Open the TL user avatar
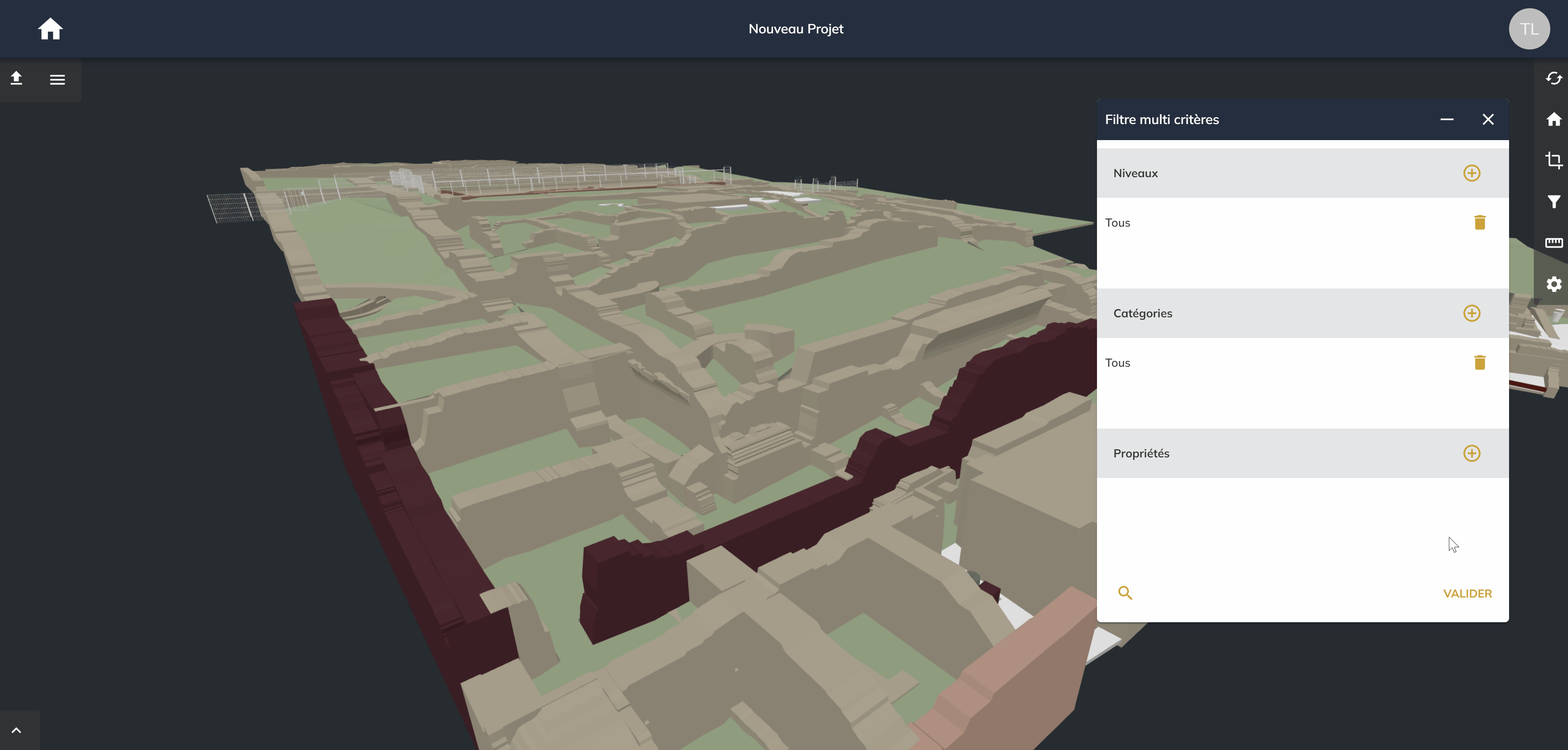This screenshot has height=750, width=1568. (x=1528, y=28)
